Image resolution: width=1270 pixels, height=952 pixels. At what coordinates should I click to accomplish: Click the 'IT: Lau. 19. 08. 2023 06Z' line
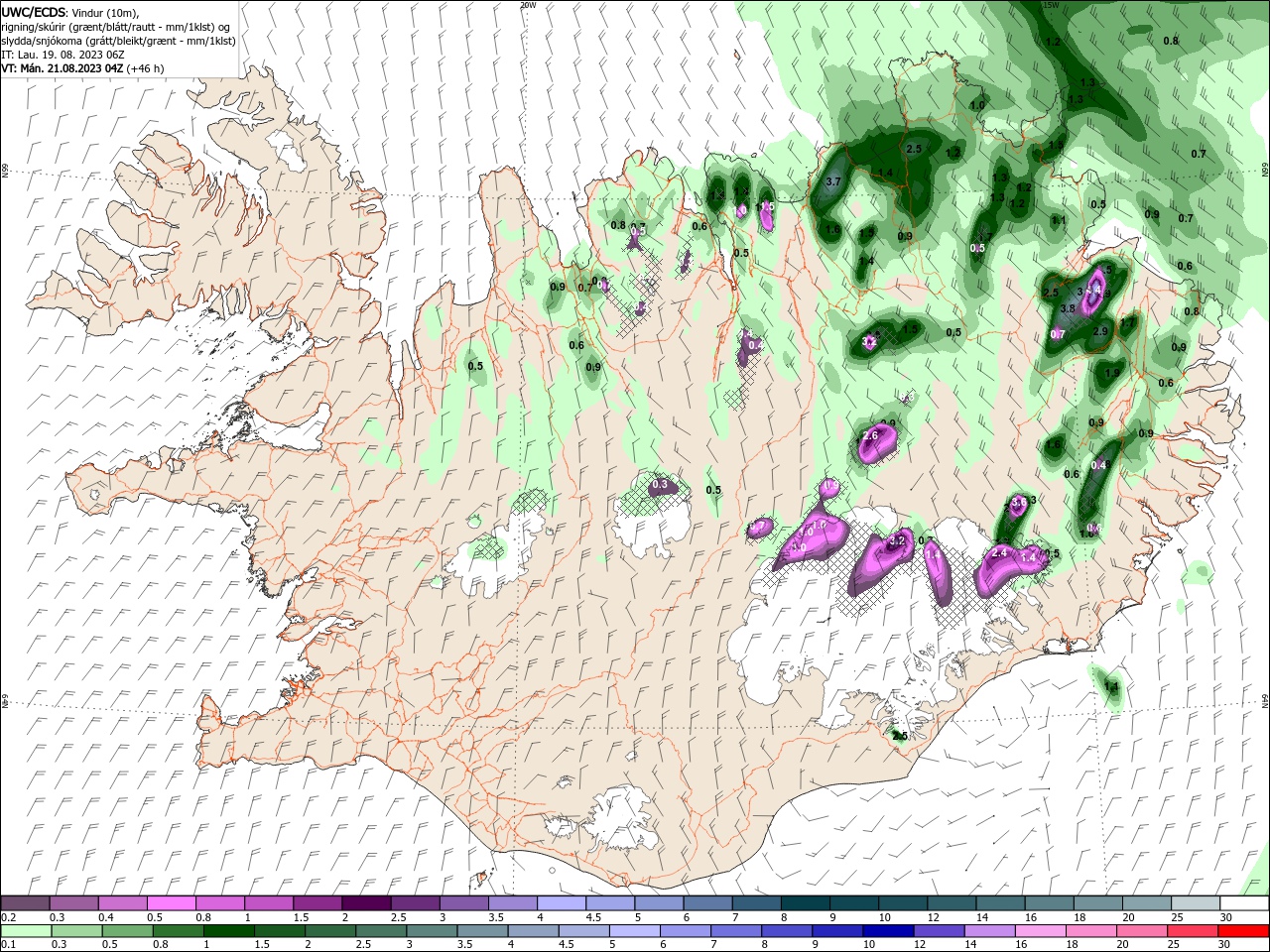click(x=63, y=55)
